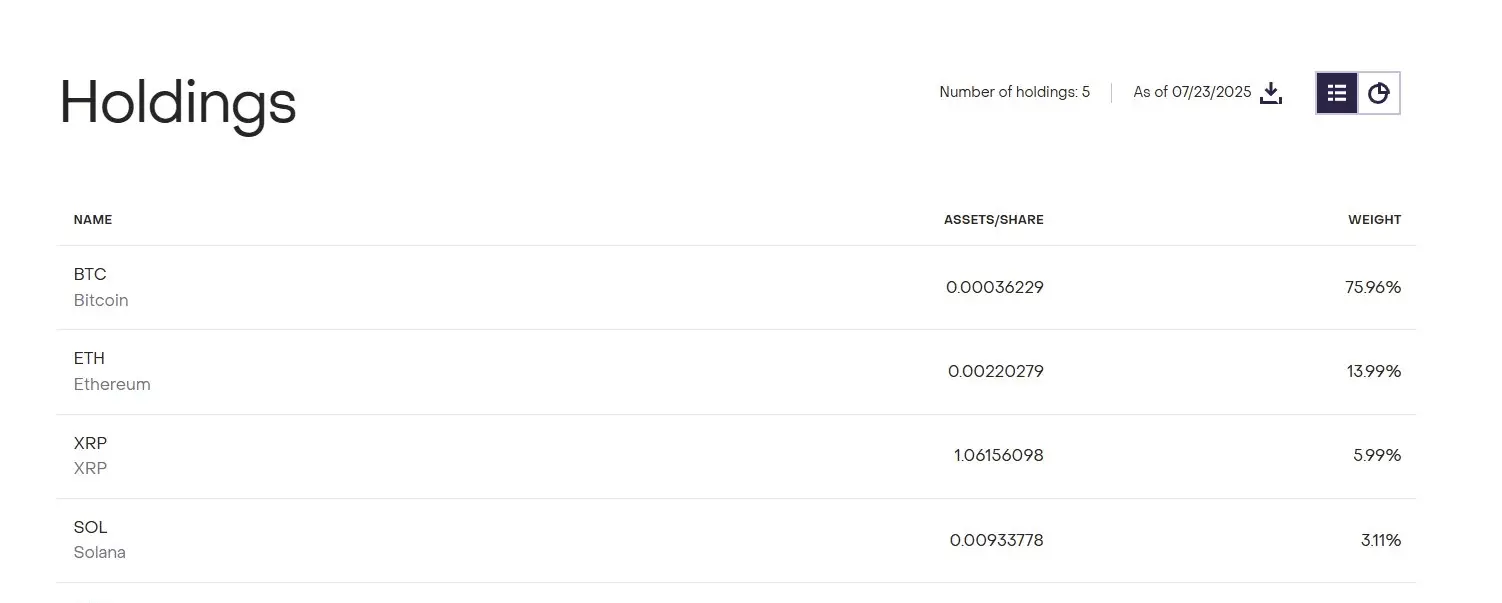Switch to list view of holdings
Viewport: 1502px width, 603px height.
1337,93
